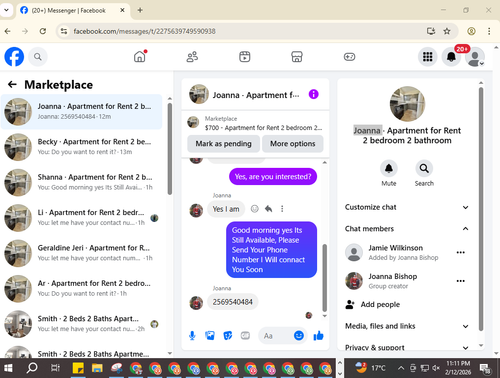Screen dimensions: 500x378
Task: Bookmark this page with the star icon
Action: (447, 31)
